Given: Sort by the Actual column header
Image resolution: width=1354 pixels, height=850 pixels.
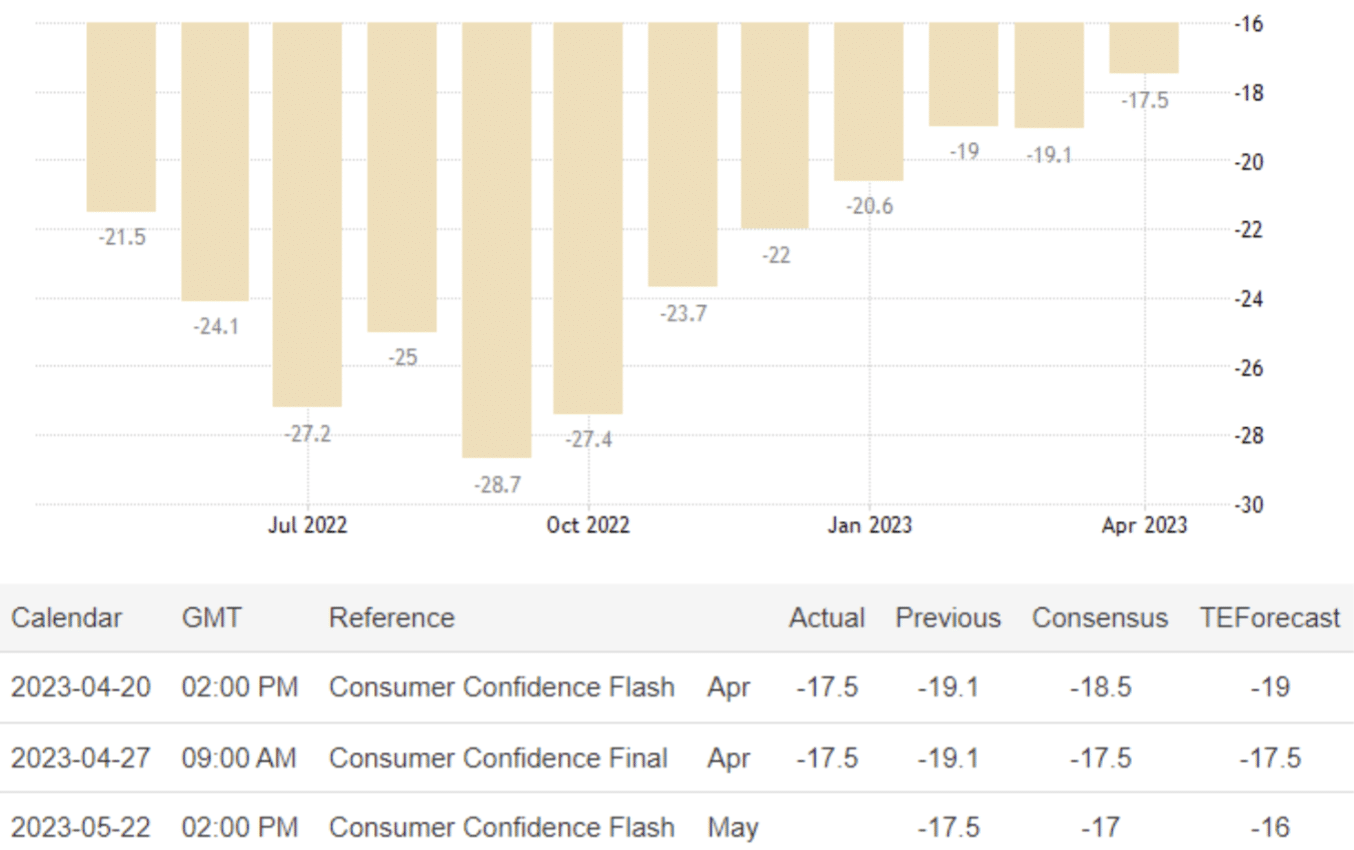Looking at the screenshot, I should pyautogui.click(x=827, y=618).
